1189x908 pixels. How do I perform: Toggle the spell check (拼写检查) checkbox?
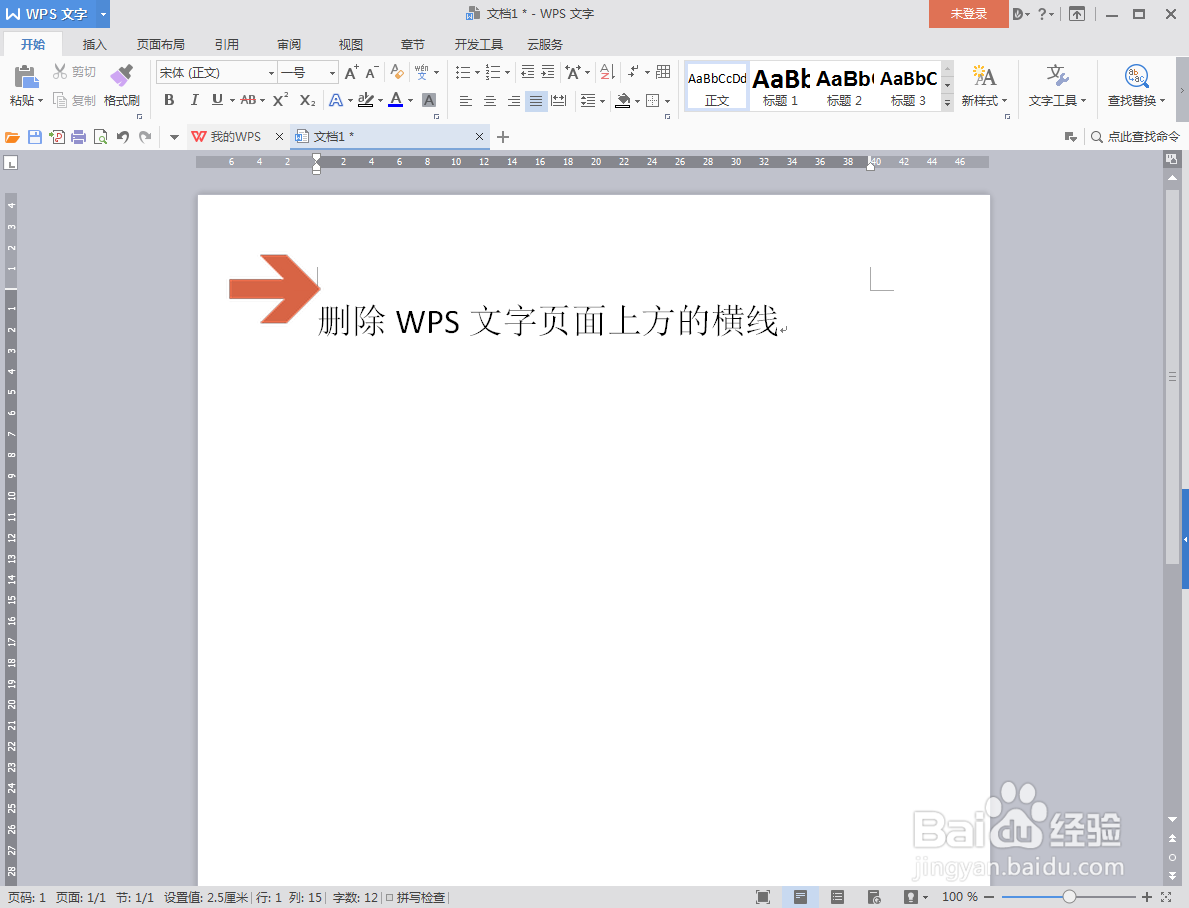(390, 898)
